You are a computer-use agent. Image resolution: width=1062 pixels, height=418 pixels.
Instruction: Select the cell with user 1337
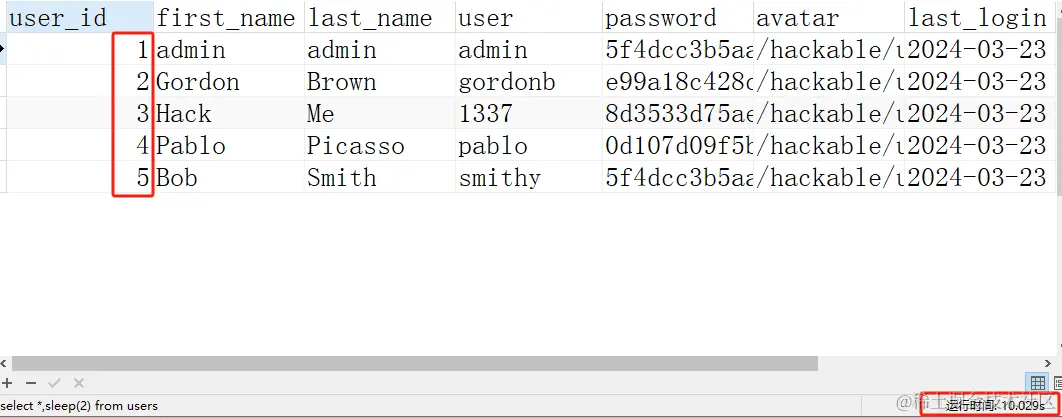tap(485, 114)
